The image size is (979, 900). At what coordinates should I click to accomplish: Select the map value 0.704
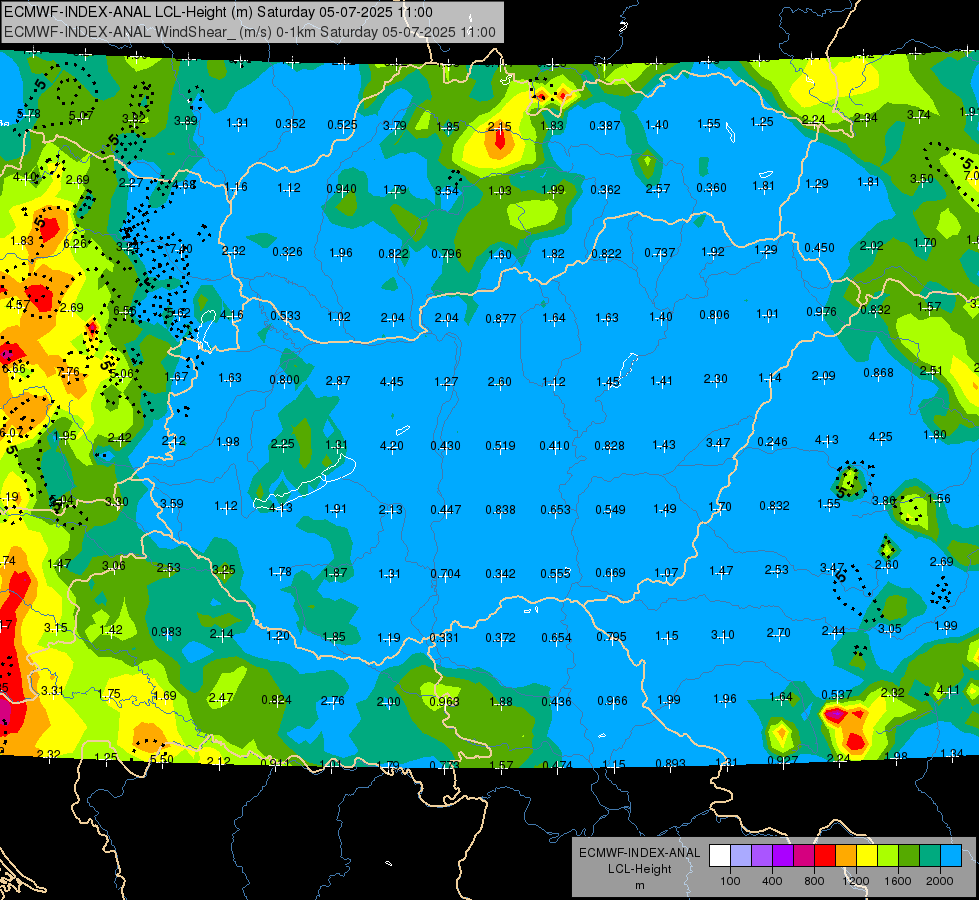[x=445, y=573]
